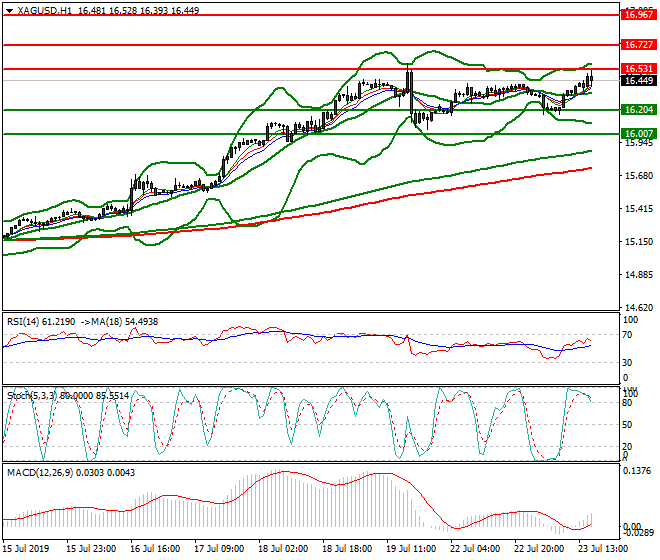Select the 14.885 price axis value
Viewport: 660px width, 560px height.
[x=639, y=275]
